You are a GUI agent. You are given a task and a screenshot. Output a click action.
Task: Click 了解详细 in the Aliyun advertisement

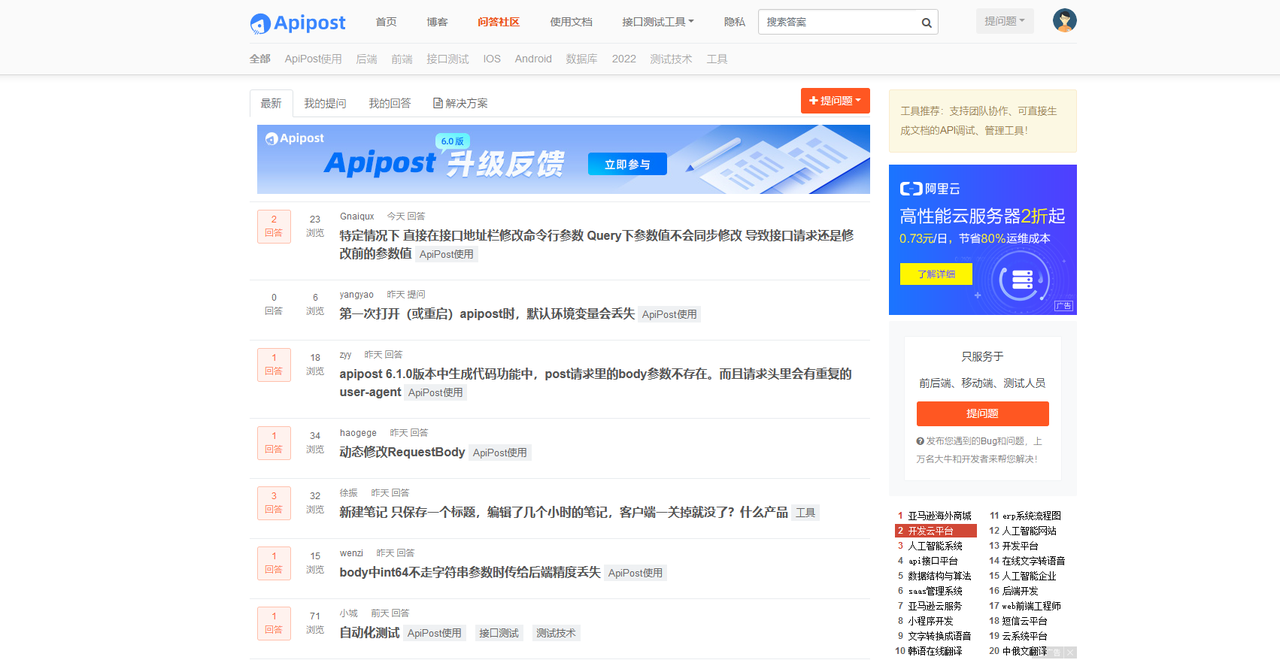point(935,273)
